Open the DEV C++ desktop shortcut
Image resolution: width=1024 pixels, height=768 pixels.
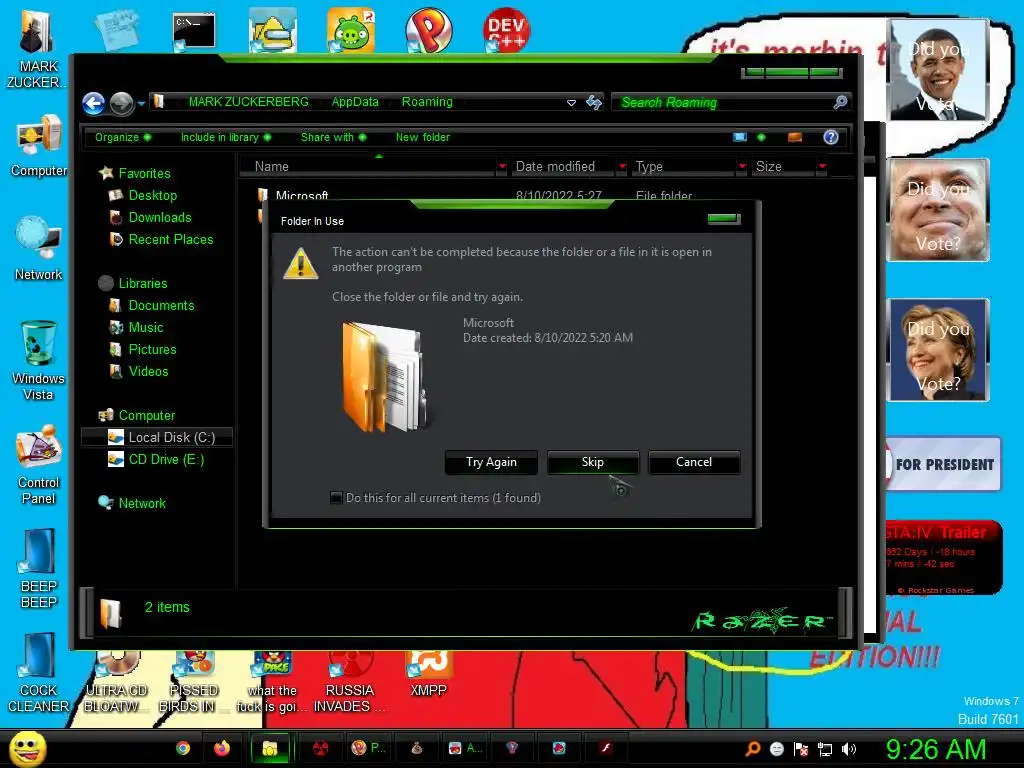coord(506,30)
